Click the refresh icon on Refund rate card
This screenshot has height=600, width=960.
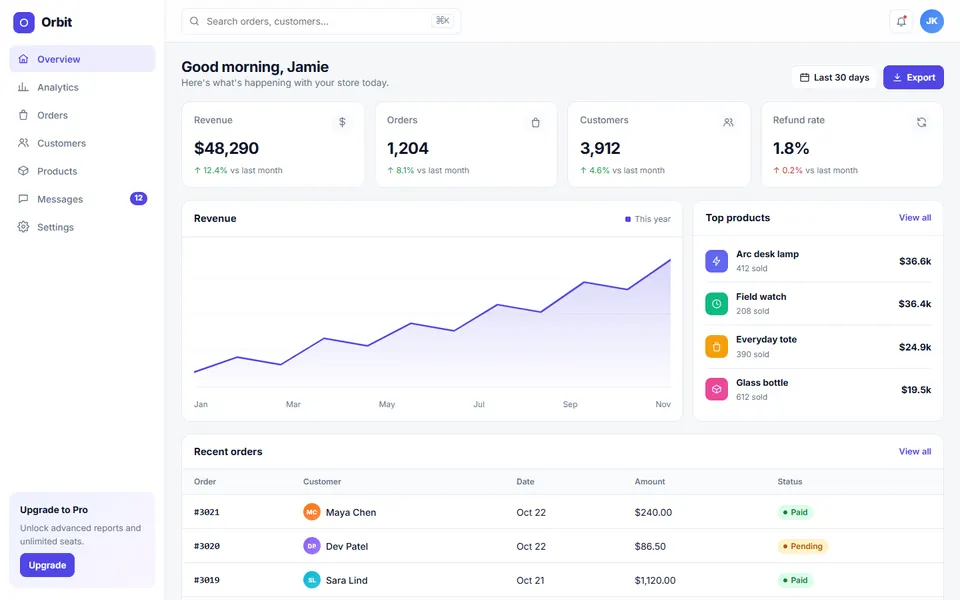921,122
